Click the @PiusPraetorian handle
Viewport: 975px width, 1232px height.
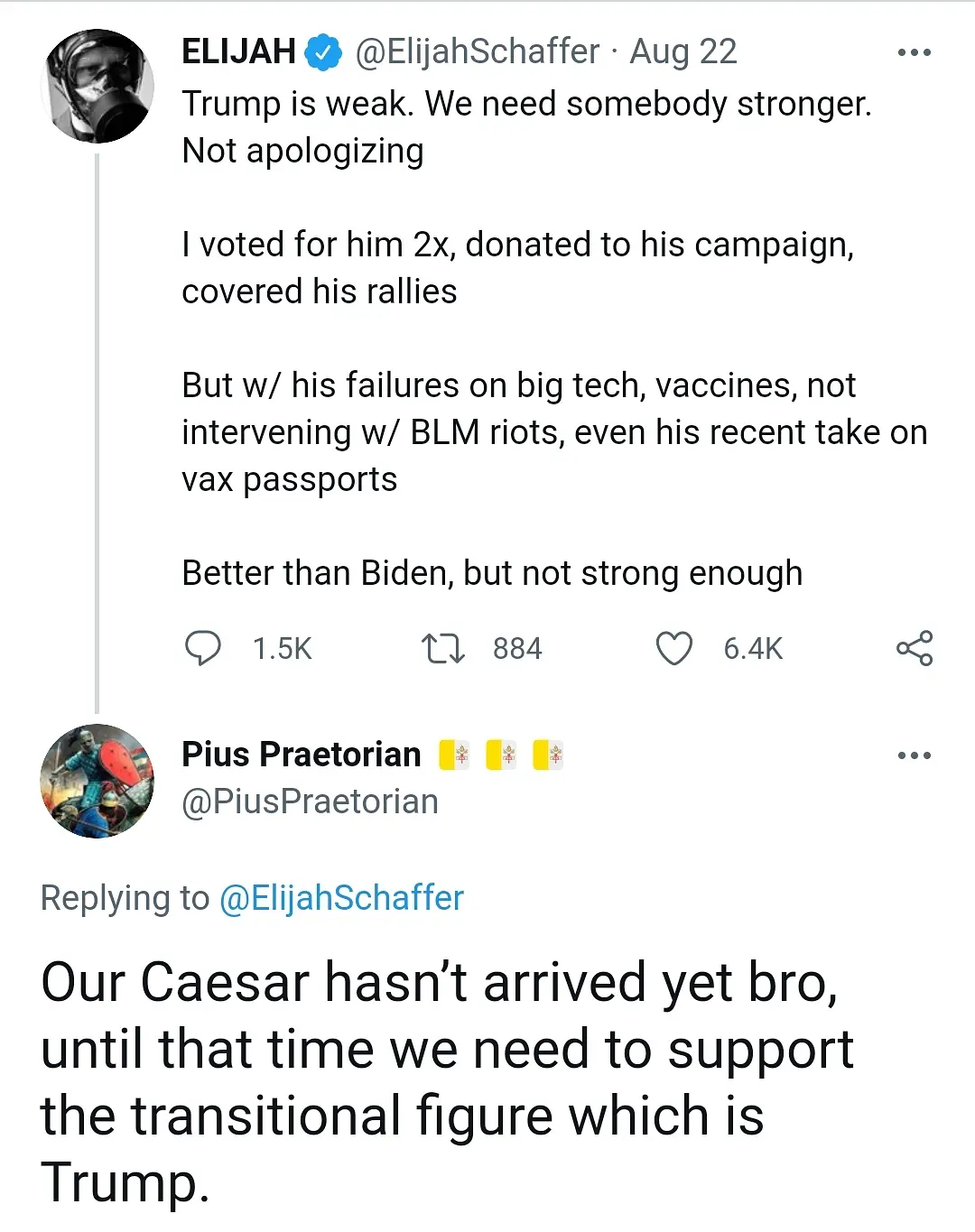pos(310,801)
